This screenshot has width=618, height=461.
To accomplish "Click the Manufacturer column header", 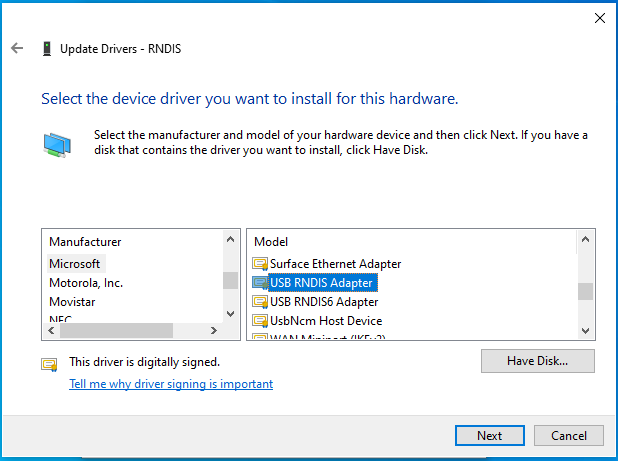I will [x=85, y=242].
